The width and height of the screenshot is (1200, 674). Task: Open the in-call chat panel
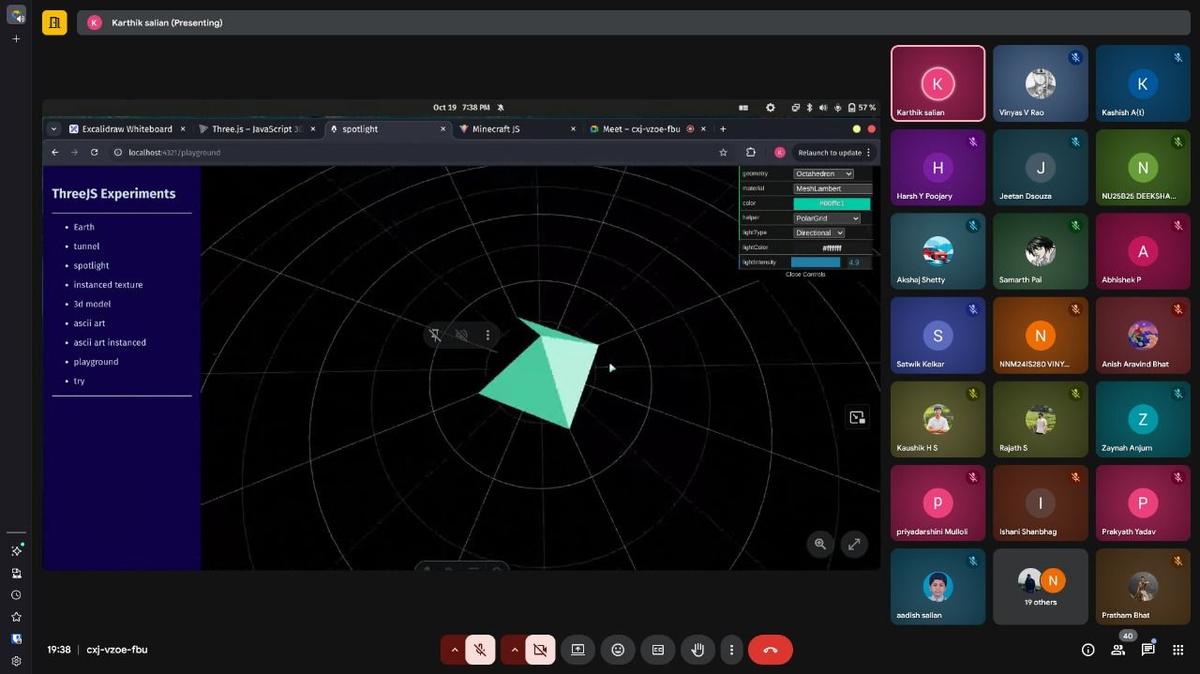1148,649
